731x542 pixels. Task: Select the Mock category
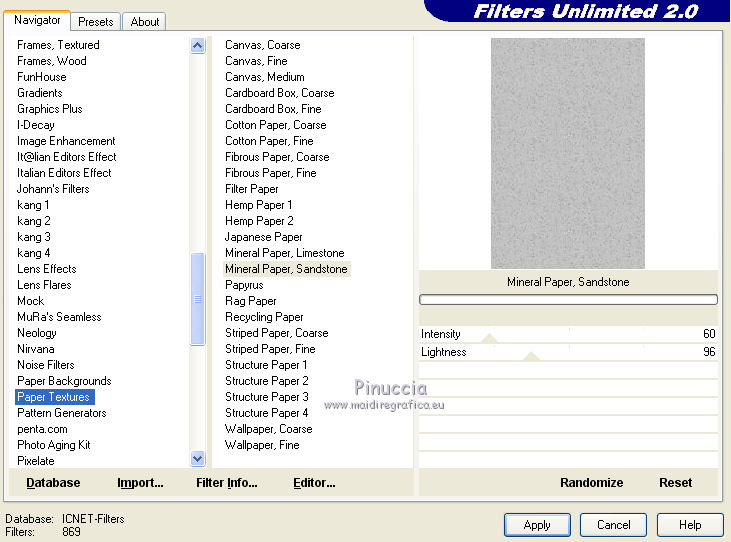pyautogui.click(x=30, y=301)
